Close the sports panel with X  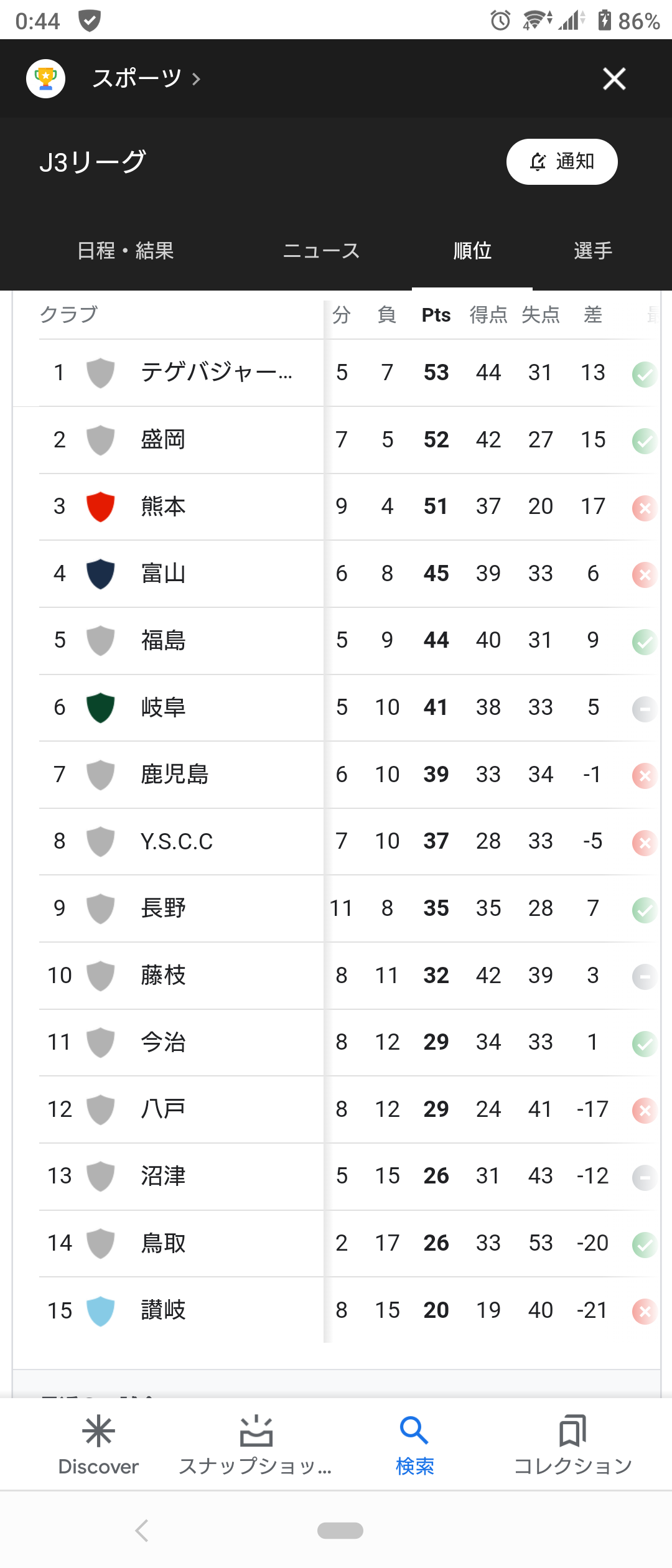(x=614, y=78)
